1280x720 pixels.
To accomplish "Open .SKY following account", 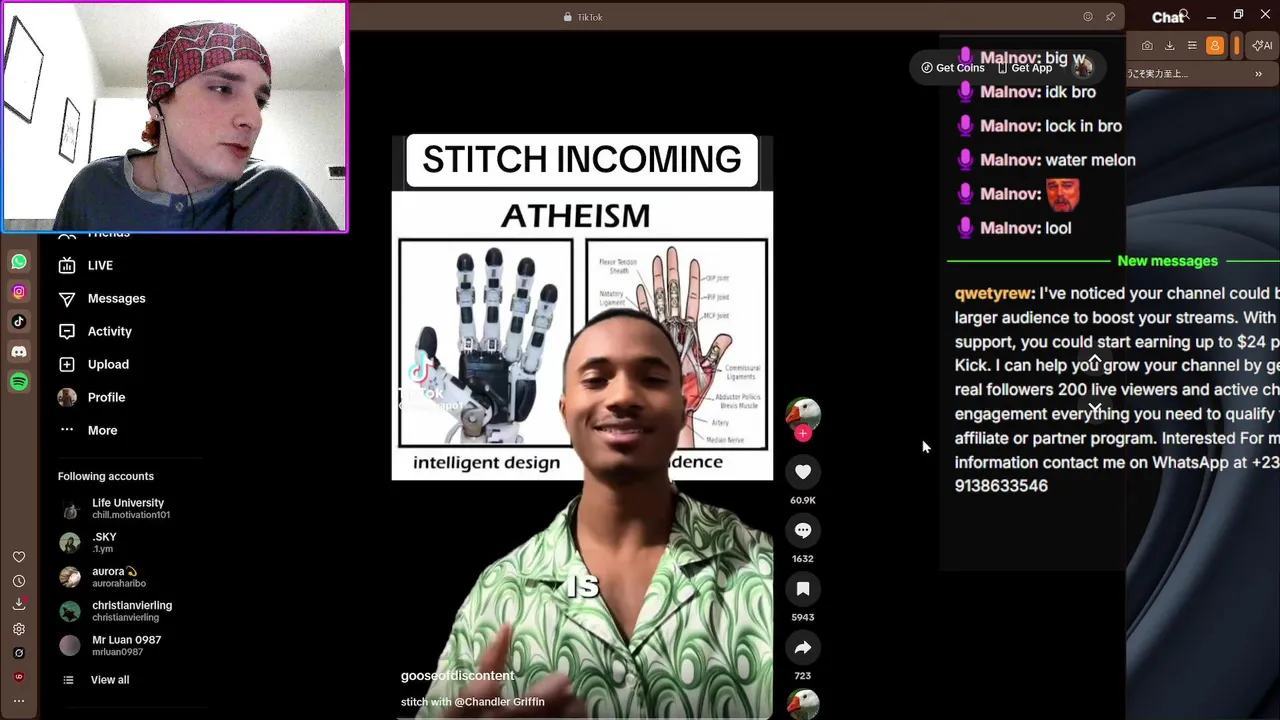I will (88, 543).
